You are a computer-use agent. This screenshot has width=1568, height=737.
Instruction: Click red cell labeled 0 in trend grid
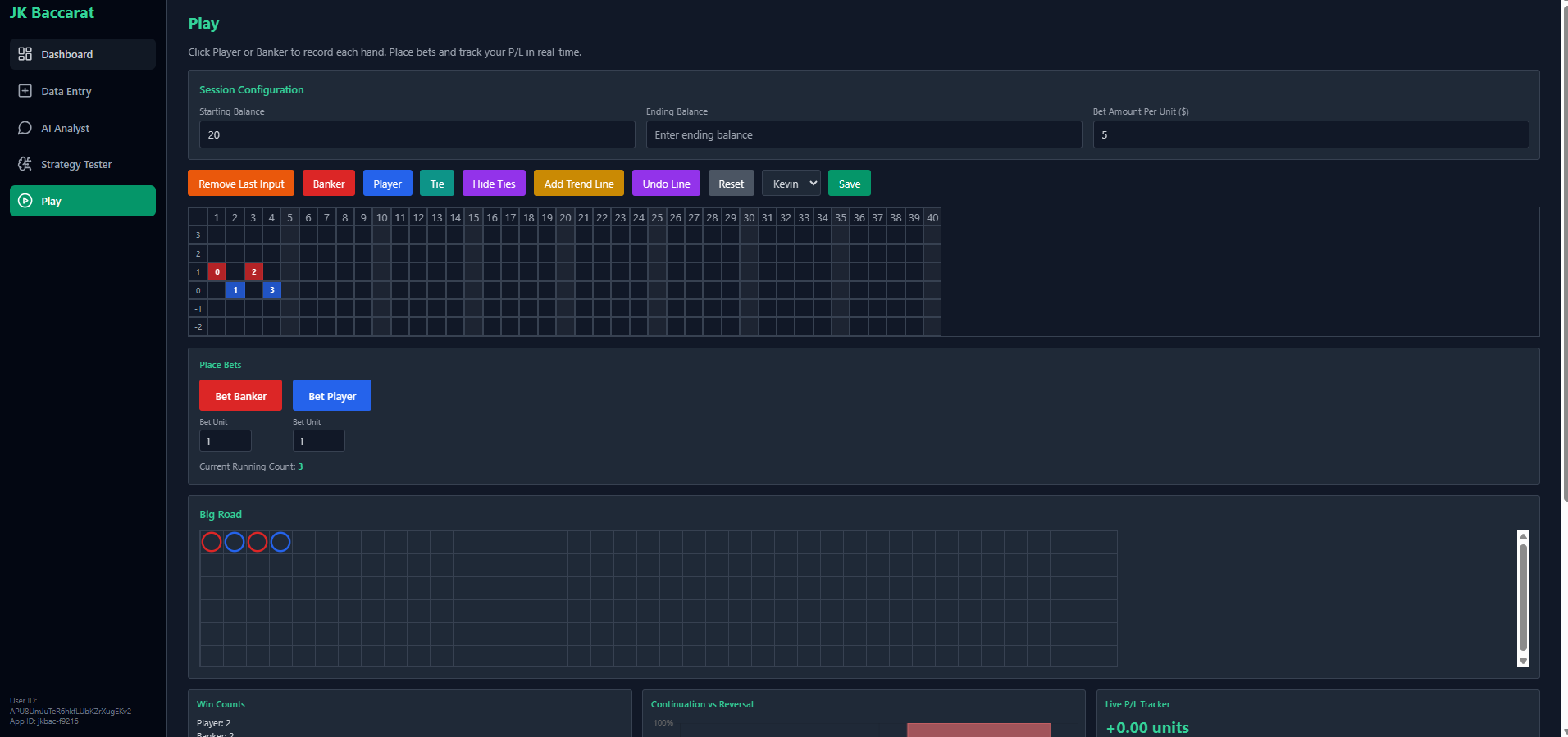(x=217, y=271)
